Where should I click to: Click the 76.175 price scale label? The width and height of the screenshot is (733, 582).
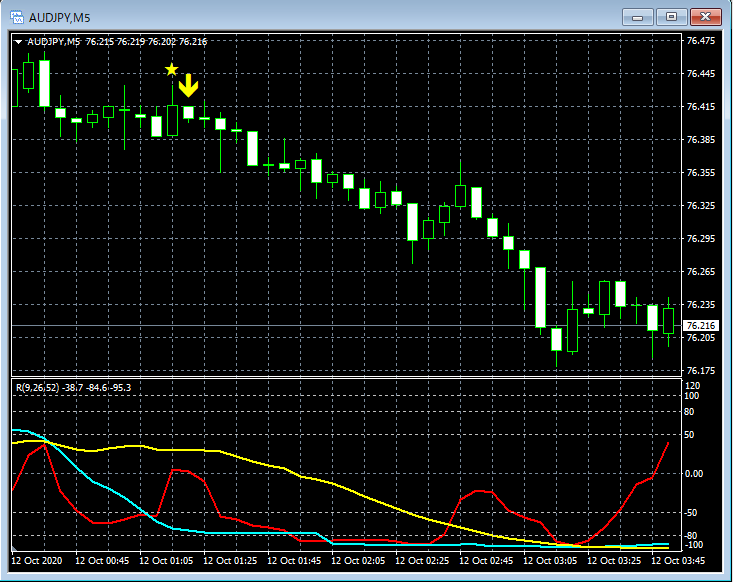click(700, 371)
